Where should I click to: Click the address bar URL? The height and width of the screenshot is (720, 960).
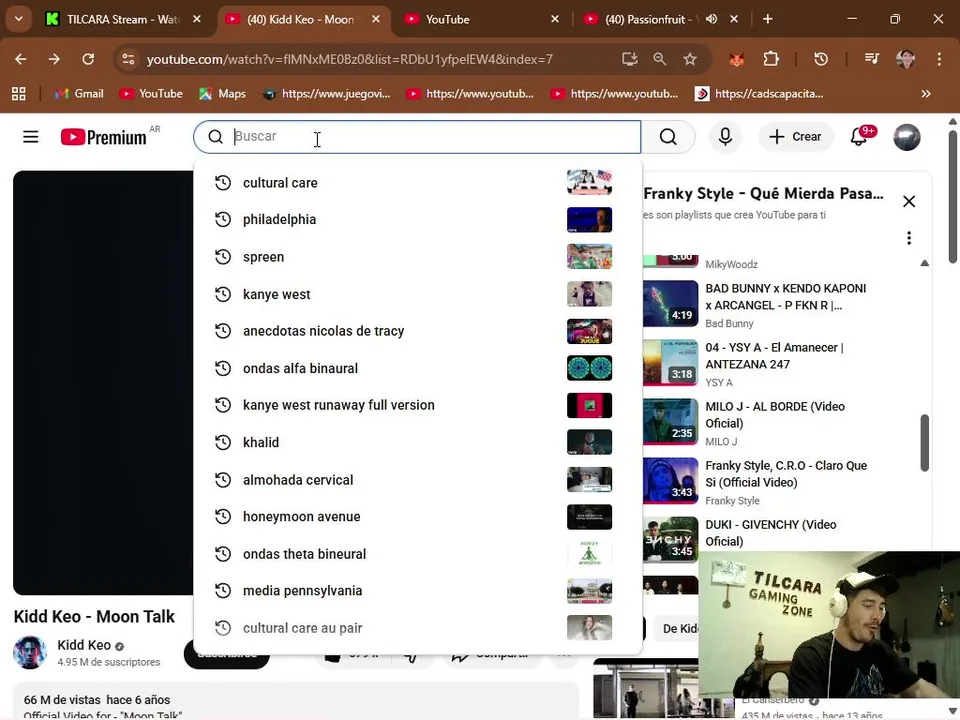coord(350,59)
